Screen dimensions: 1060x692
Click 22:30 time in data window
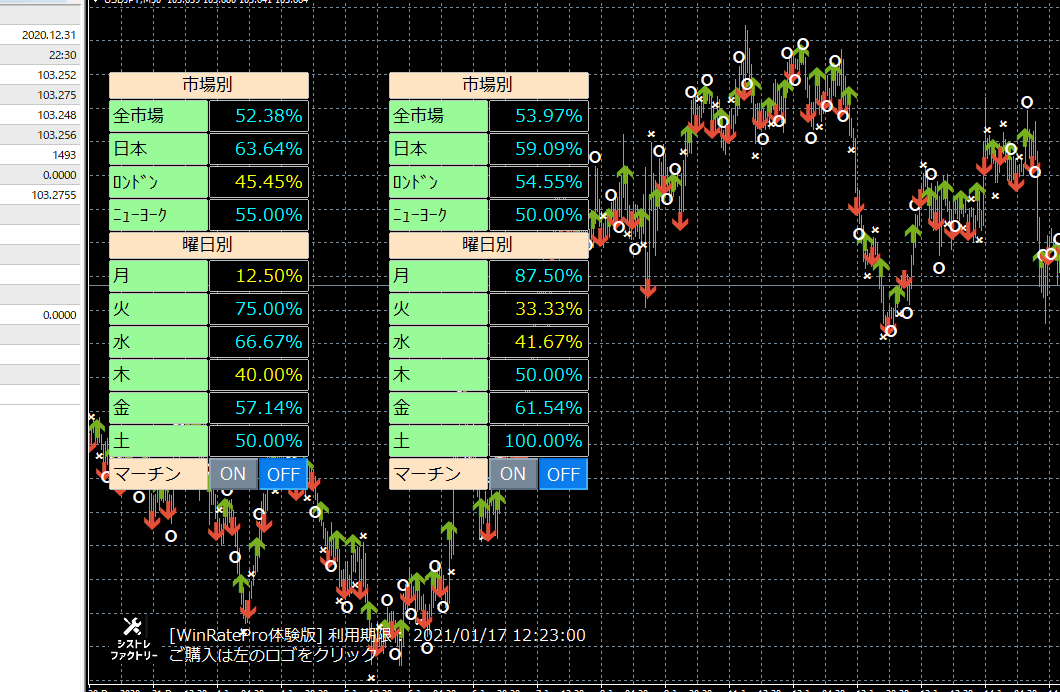point(62,55)
